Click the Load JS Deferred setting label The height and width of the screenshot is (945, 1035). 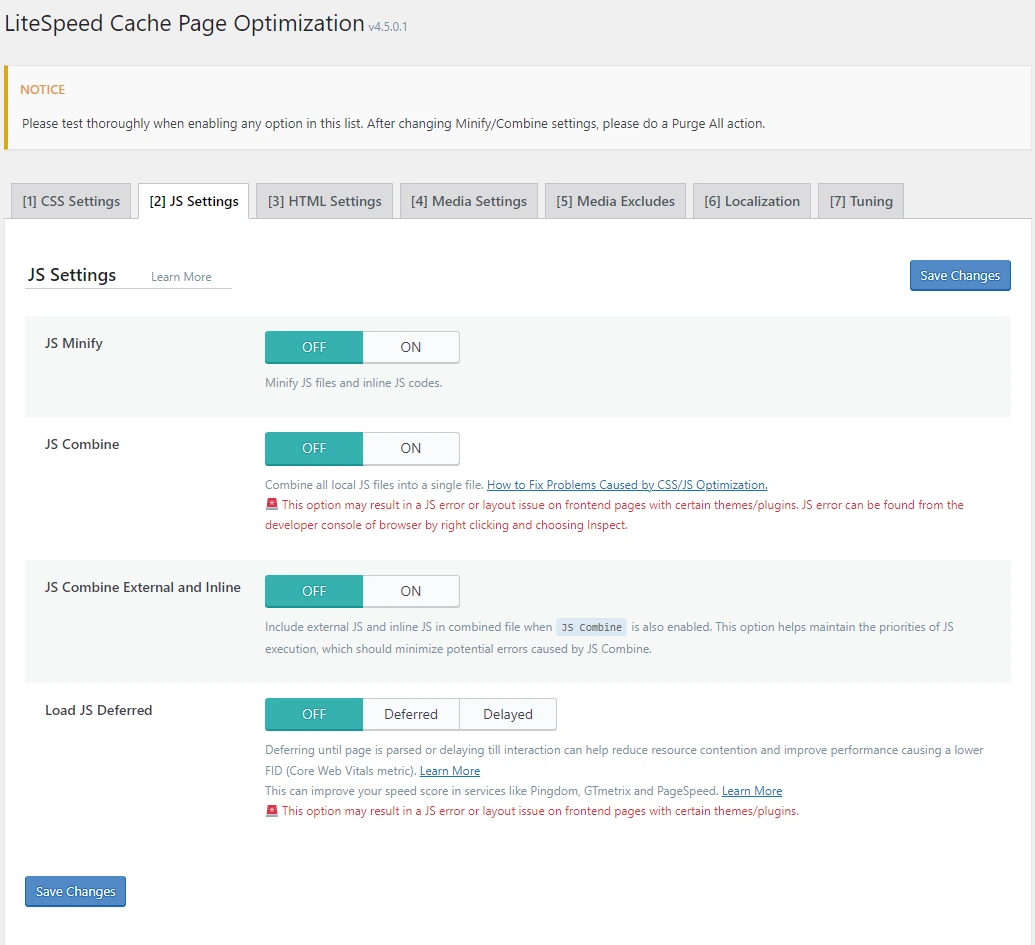pyautogui.click(x=98, y=710)
